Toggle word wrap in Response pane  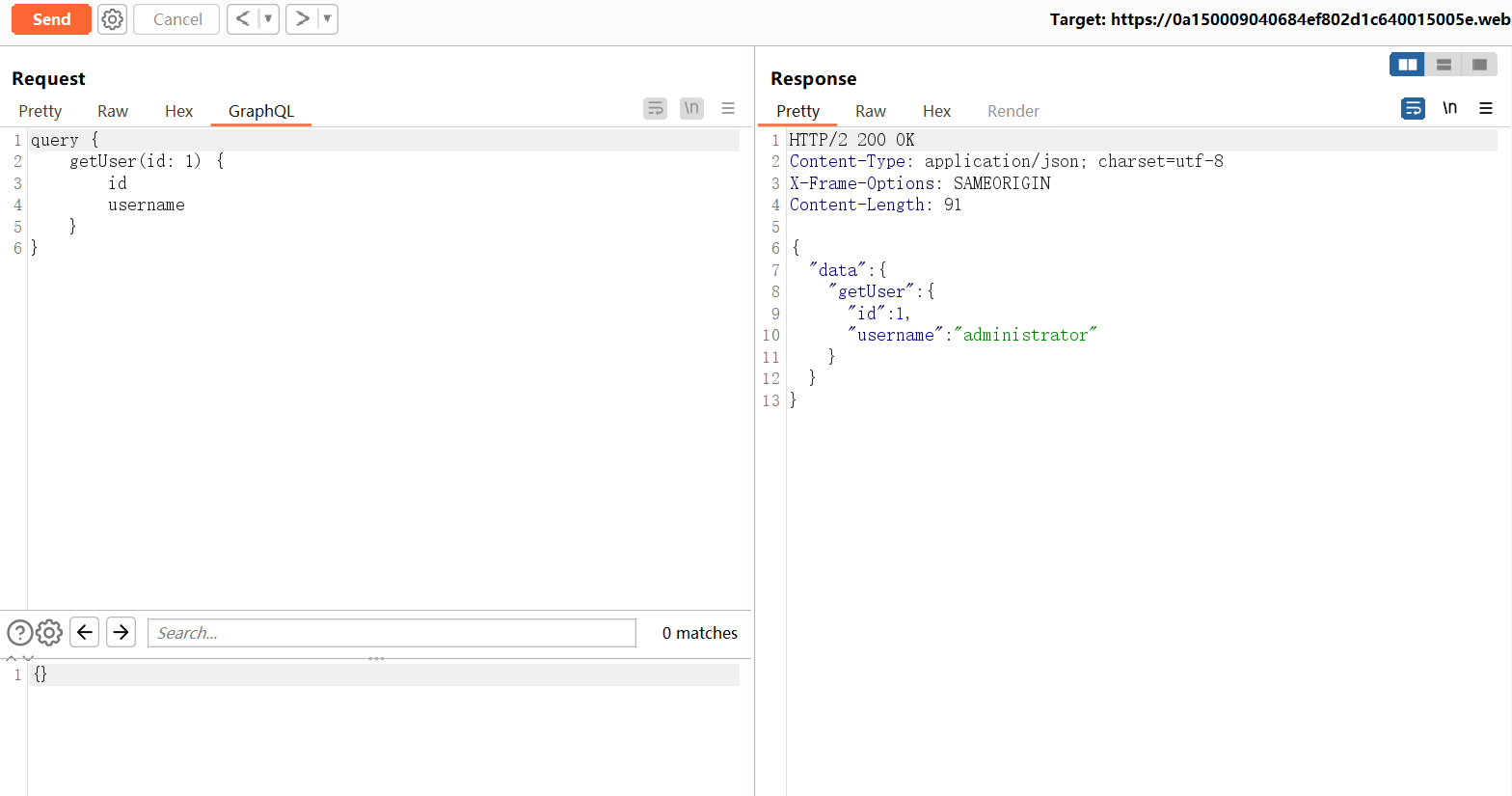click(x=1413, y=108)
